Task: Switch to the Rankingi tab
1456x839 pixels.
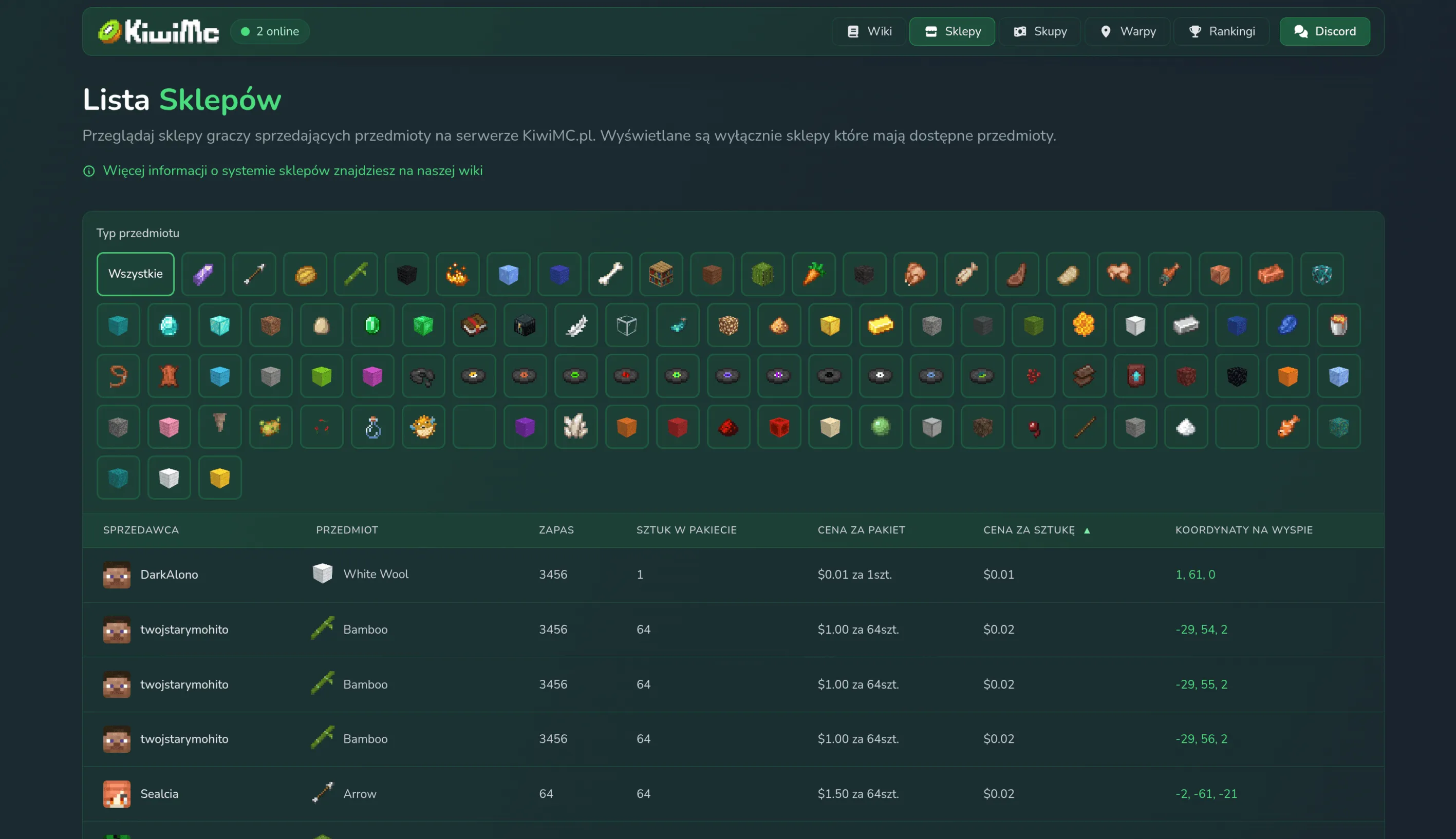Action: coord(1221,31)
